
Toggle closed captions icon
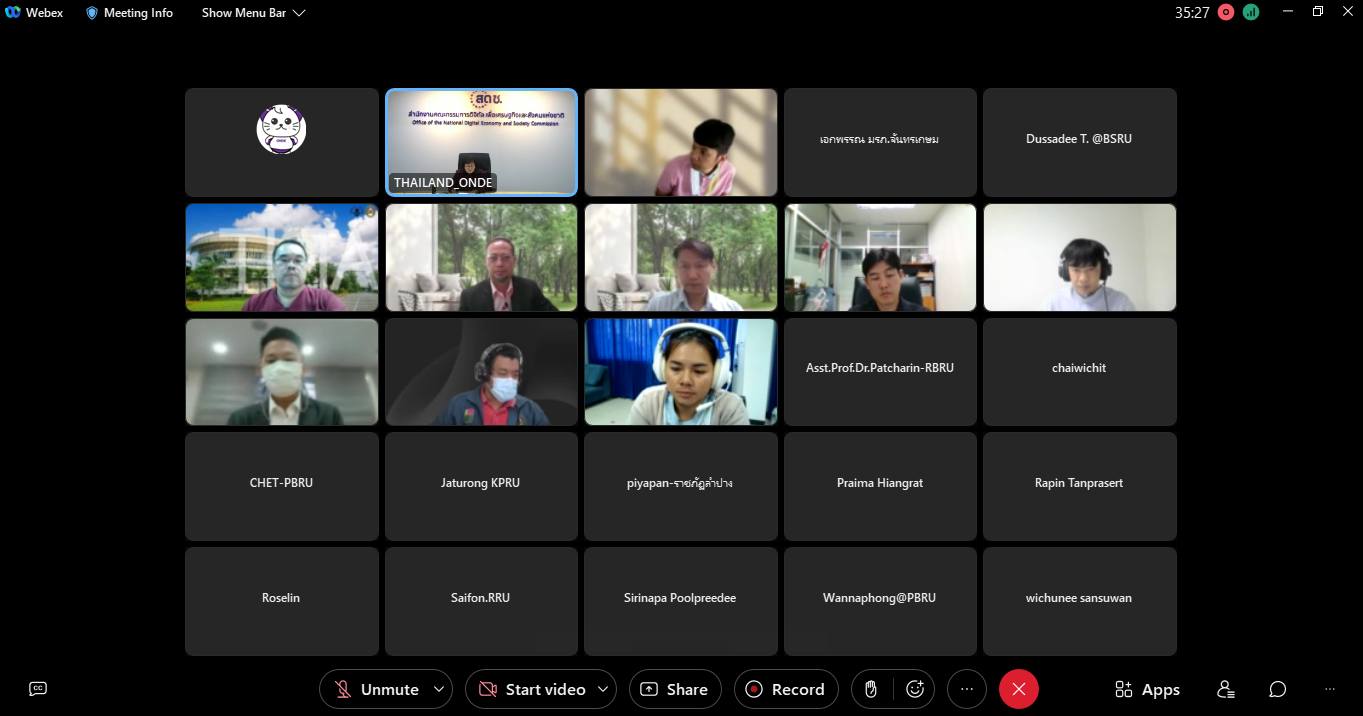point(38,688)
